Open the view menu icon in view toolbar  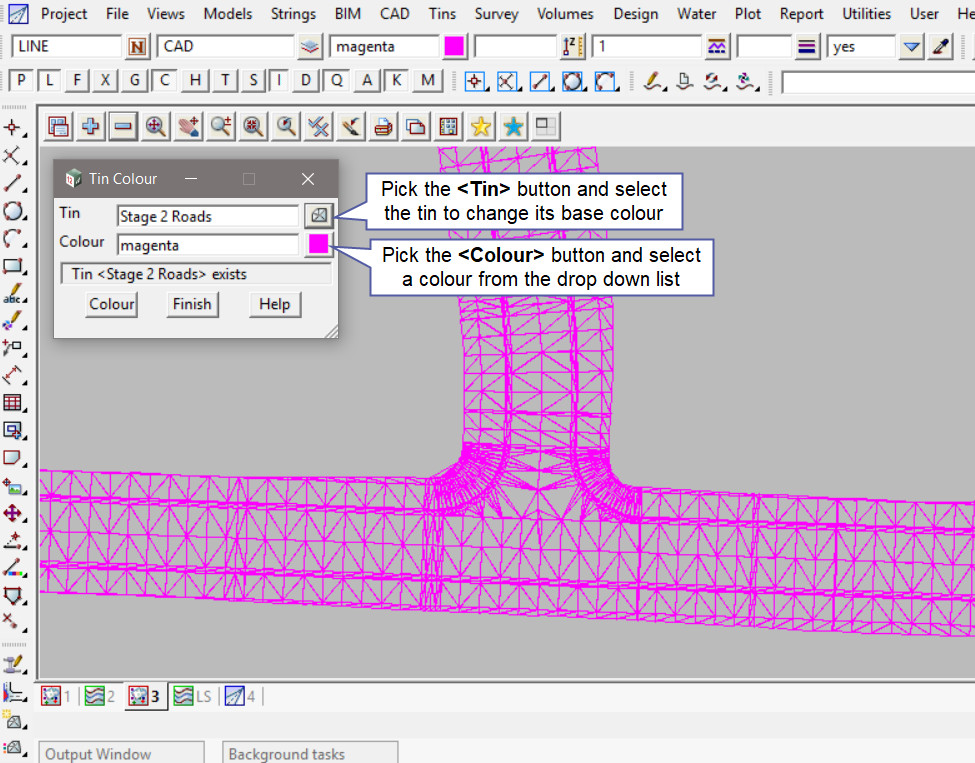click(59, 126)
